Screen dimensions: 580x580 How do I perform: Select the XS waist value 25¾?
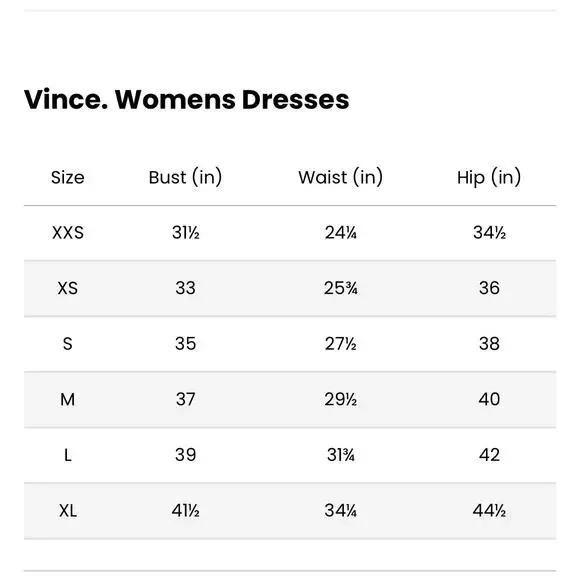(x=341, y=288)
